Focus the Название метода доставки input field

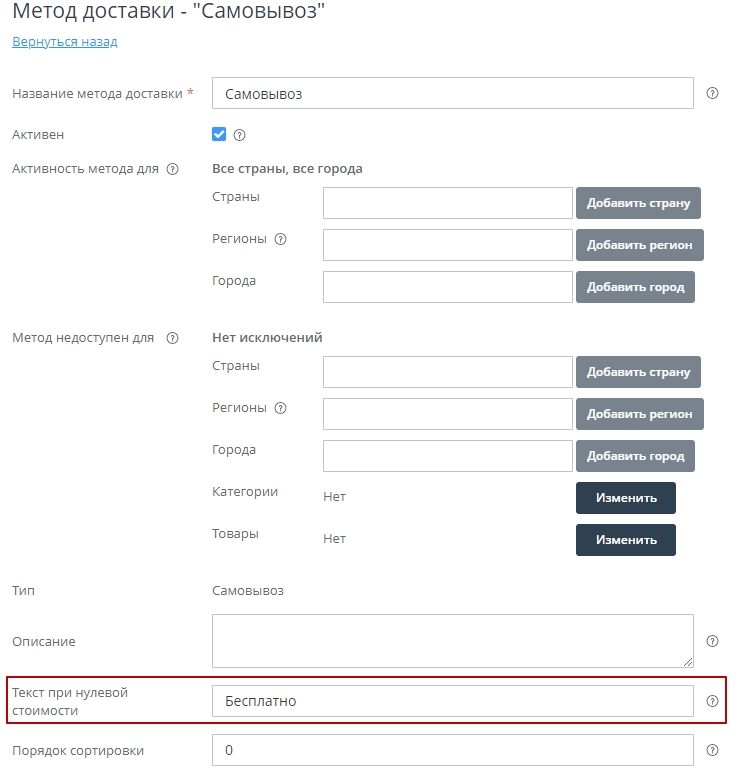coord(453,93)
